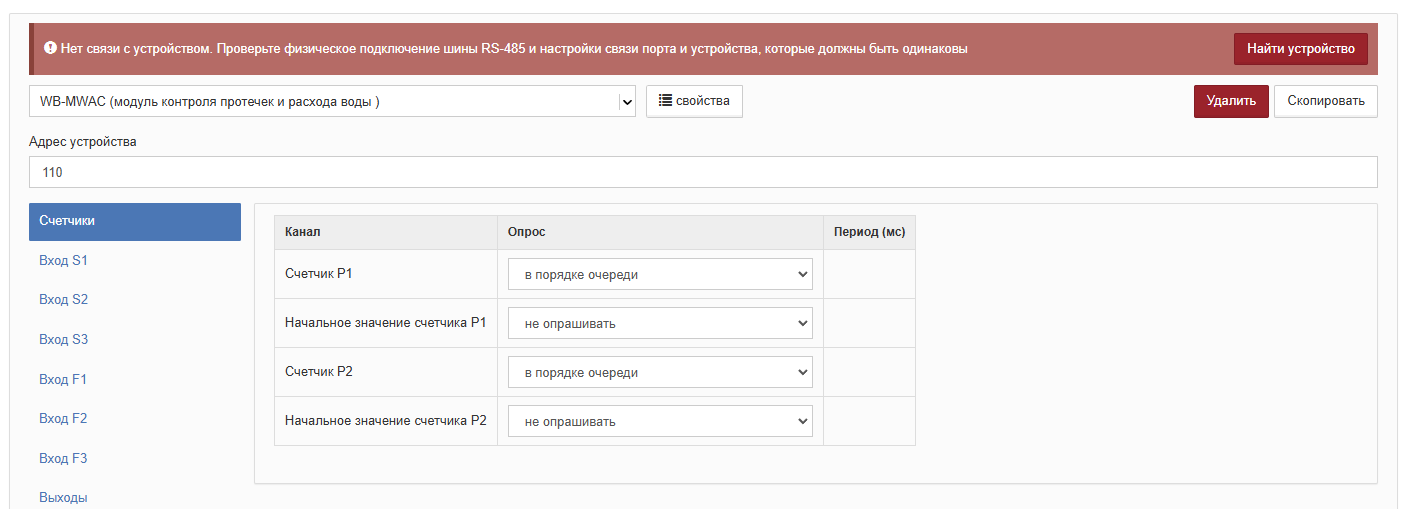Screen dimensions: 1409x509
Task: Click the warning icon in the red banner
Action: [50, 48]
